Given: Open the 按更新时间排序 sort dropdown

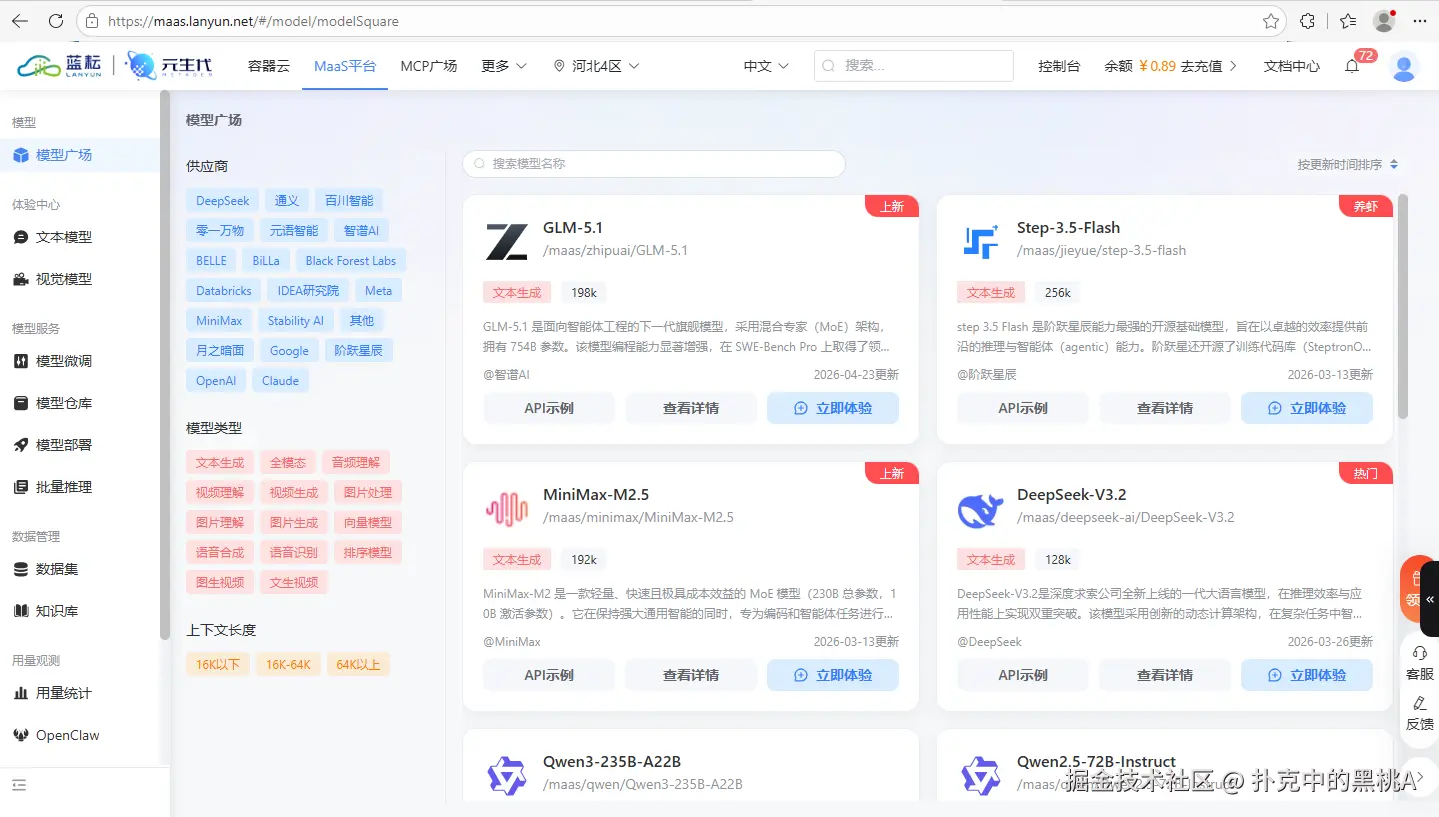Looking at the screenshot, I should pos(1347,164).
